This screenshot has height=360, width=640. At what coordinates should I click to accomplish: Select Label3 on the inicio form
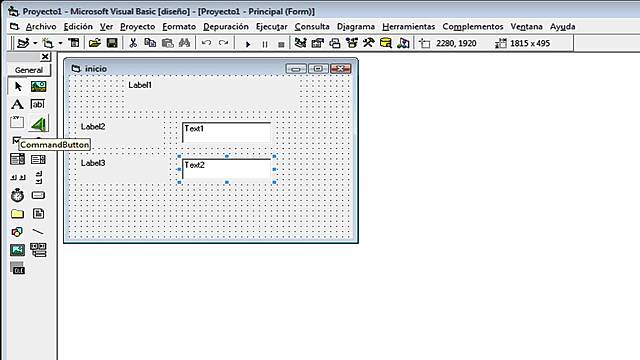click(x=123, y=169)
